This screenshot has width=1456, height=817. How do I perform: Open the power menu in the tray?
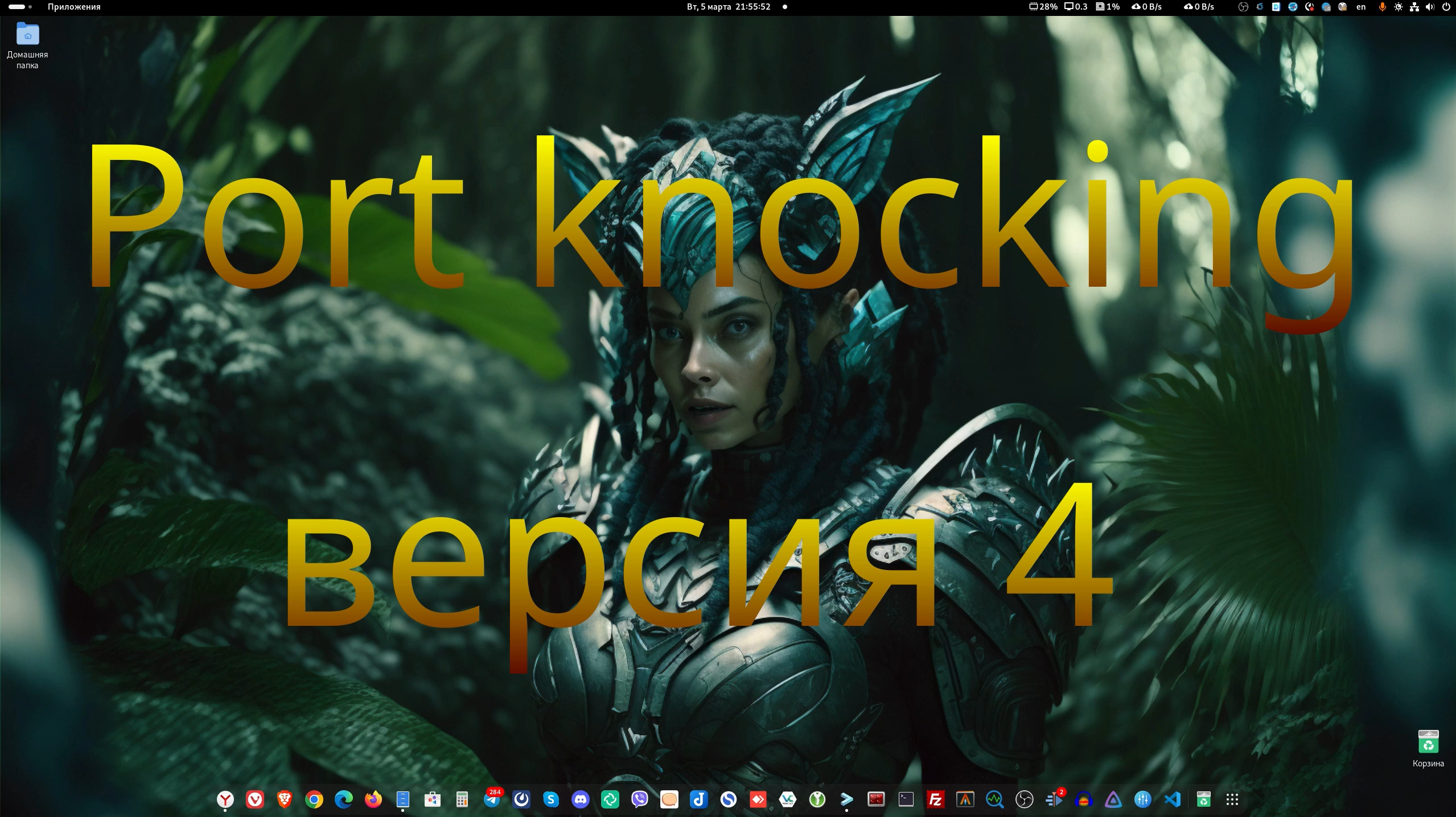1446,7
